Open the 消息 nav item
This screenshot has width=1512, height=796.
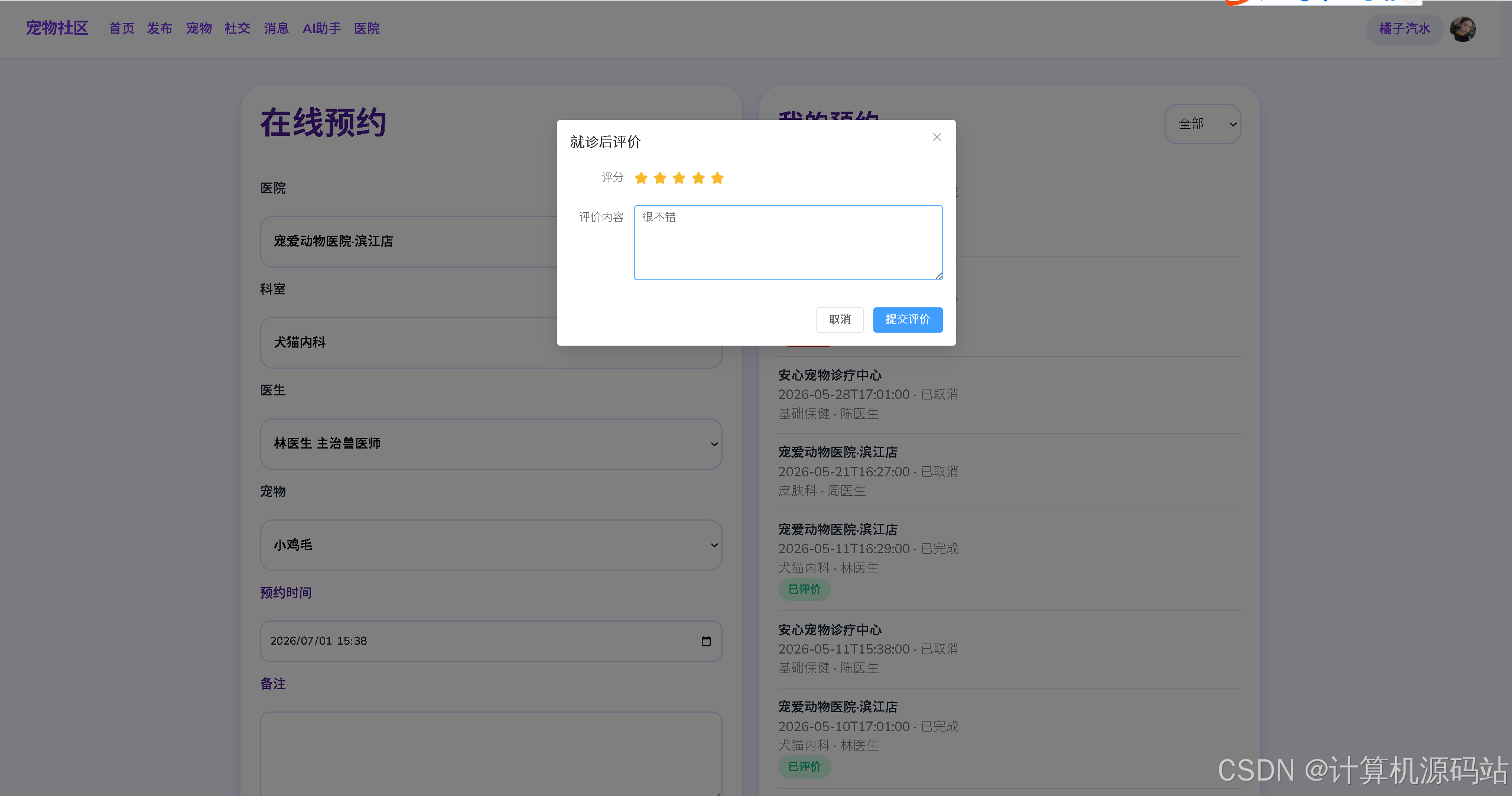(276, 28)
